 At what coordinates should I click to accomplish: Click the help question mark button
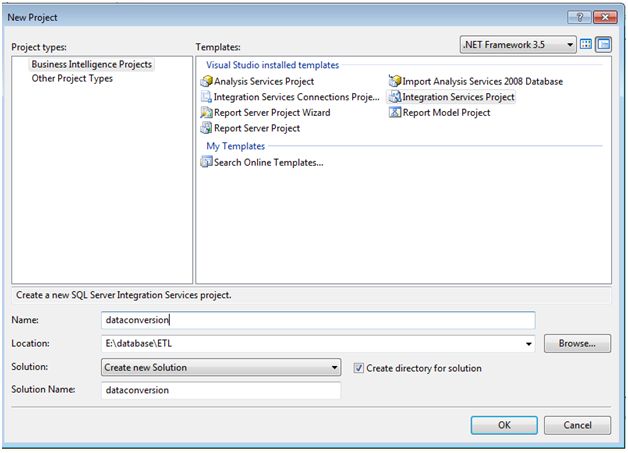coord(579,17)
